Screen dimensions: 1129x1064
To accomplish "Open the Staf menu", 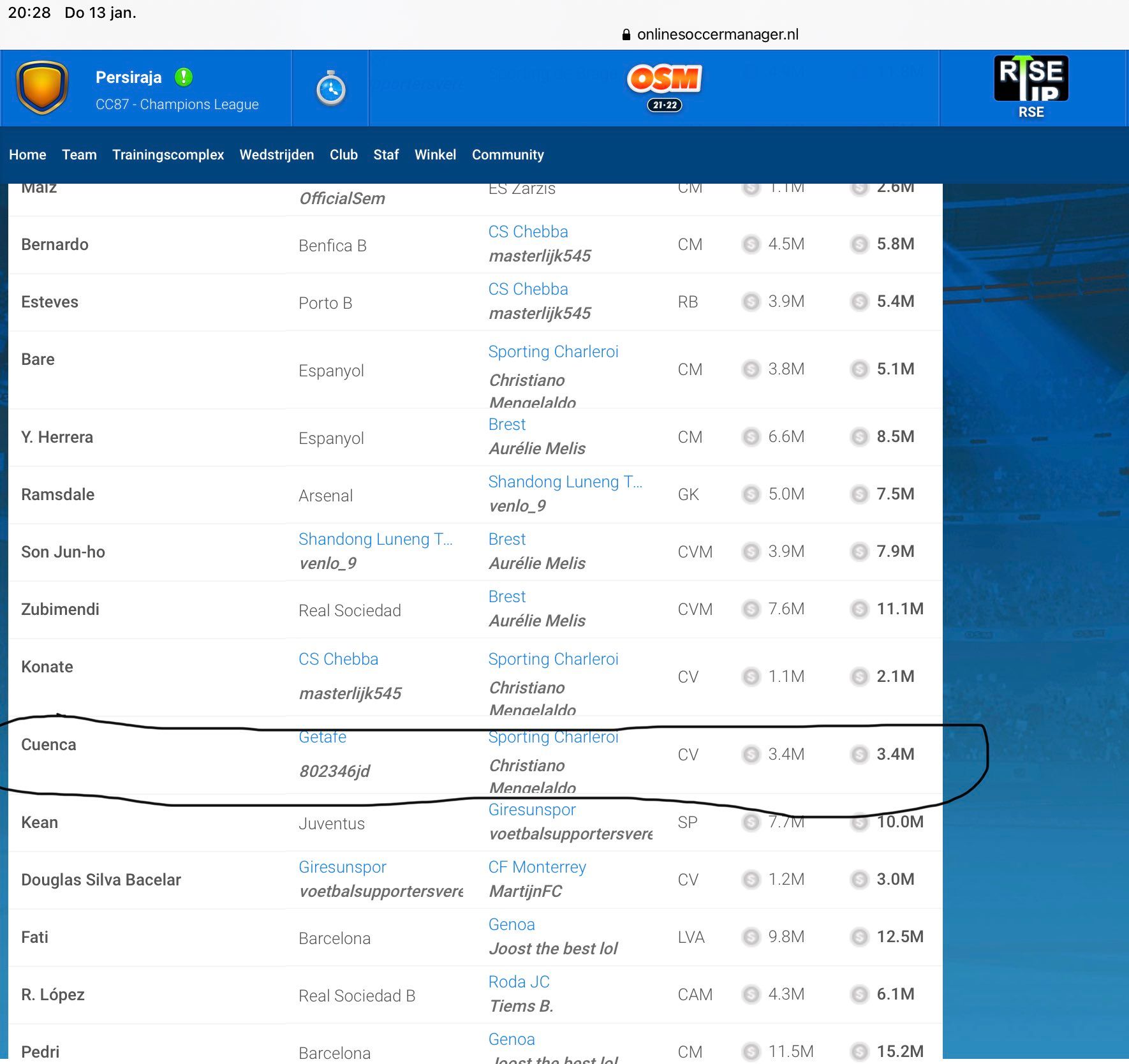I will pos(386,155).
